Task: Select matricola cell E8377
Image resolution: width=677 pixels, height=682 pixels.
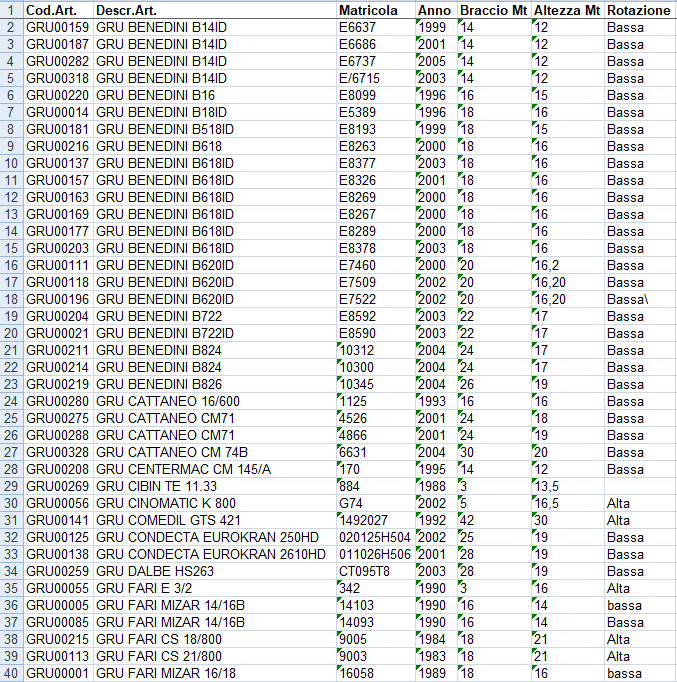Action: (x=376, y=163)
